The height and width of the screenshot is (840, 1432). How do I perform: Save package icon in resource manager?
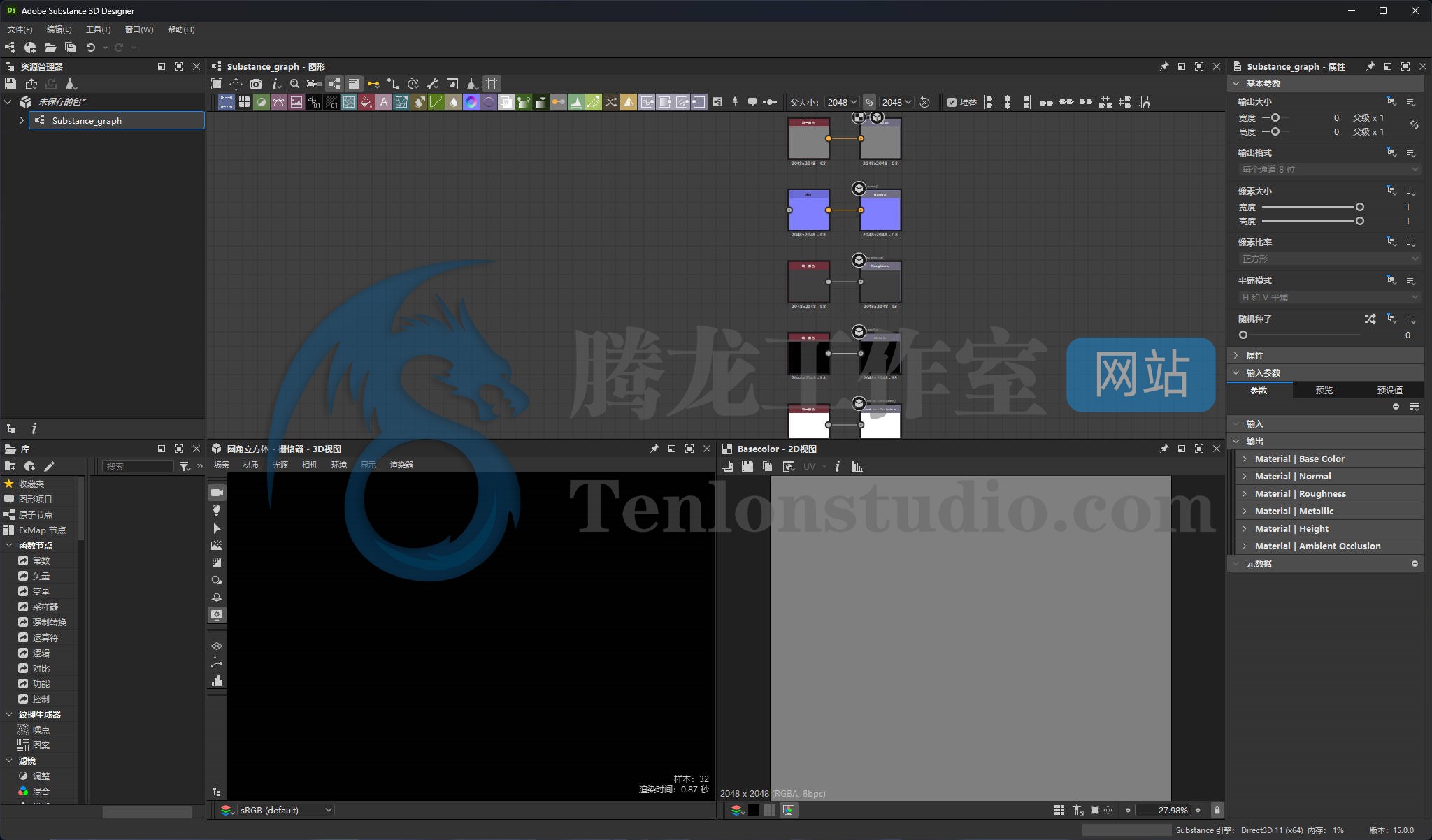pos(10,84)
